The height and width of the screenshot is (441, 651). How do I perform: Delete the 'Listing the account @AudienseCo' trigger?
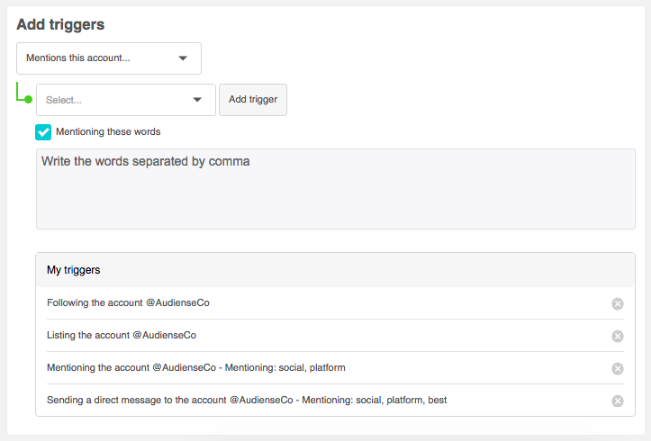click(x=617, y=336)
